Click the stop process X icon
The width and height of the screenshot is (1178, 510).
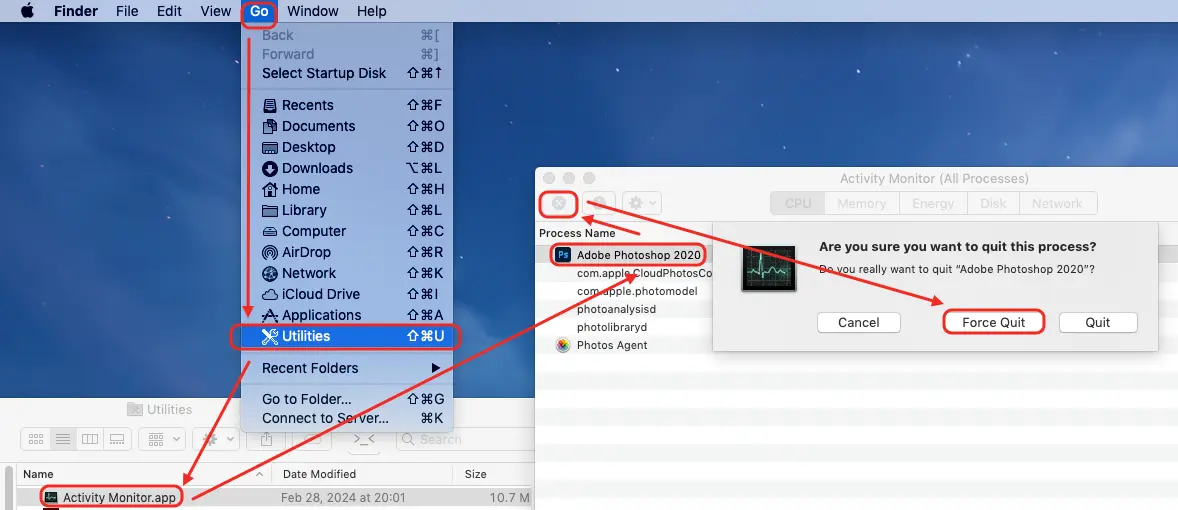[x=559, y=203]
